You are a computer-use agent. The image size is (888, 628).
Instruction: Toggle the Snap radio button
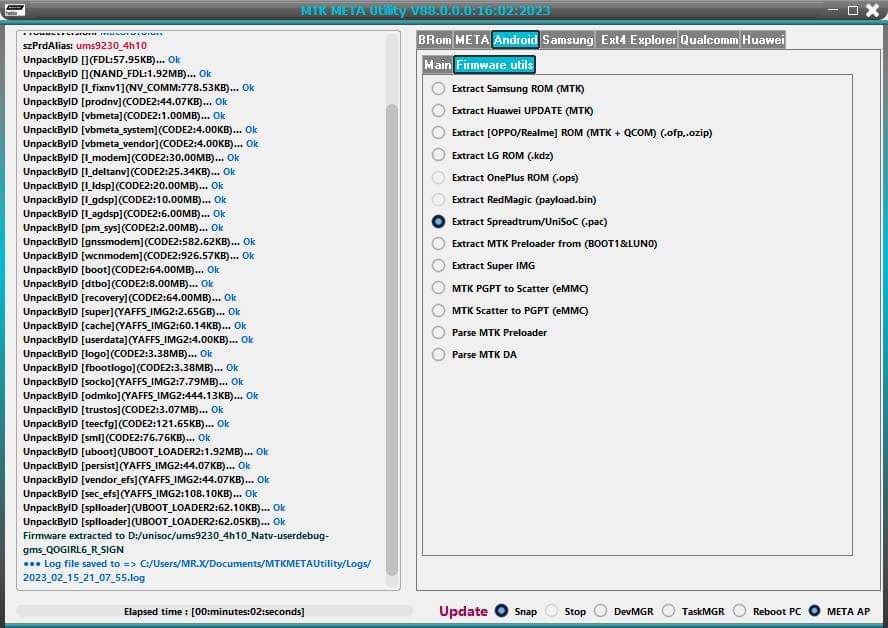coord(501,610)
